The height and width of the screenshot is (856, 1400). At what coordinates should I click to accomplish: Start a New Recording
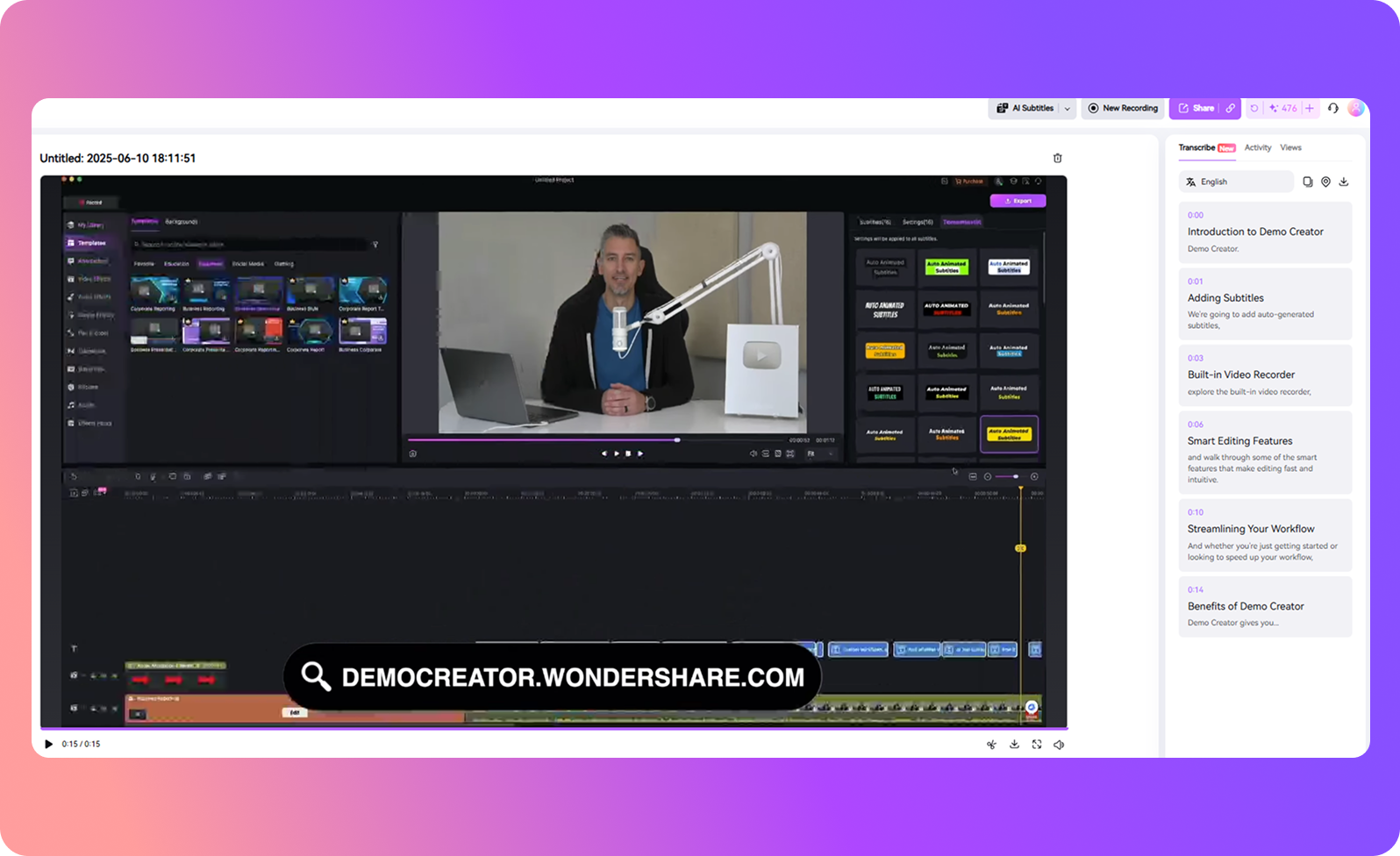pyautogui.click(x=1123, y=109)
